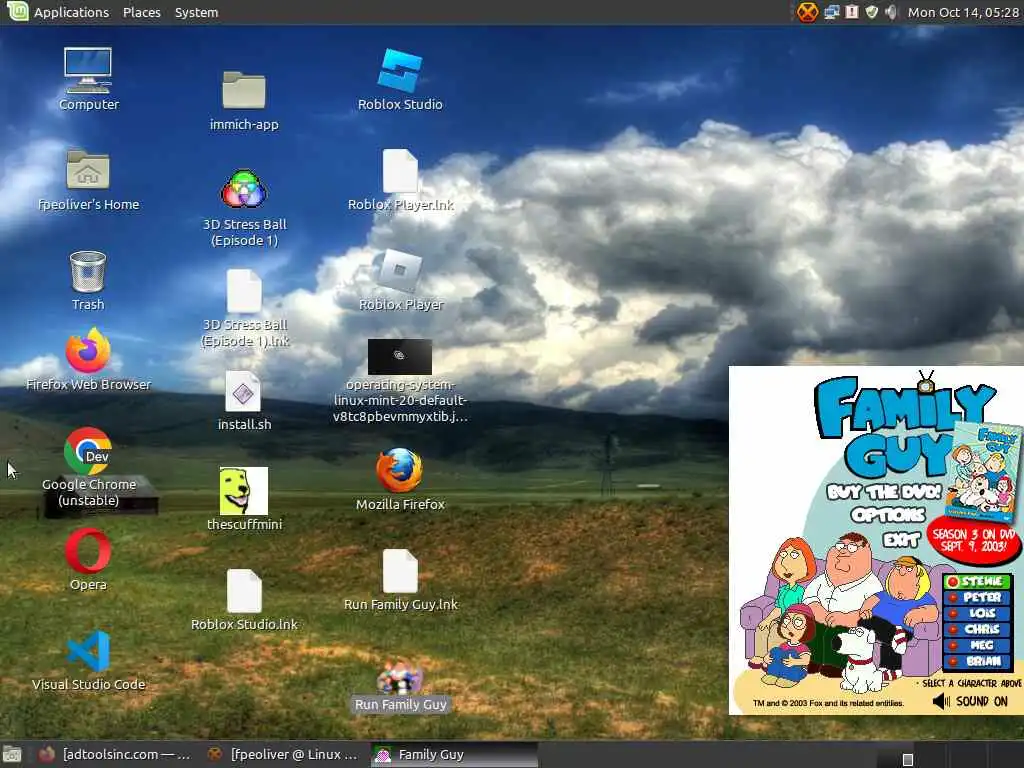The image size is (1024, 768).
Task: Toggle Sound On in Family Guy
Action: [x=970, y=701]
